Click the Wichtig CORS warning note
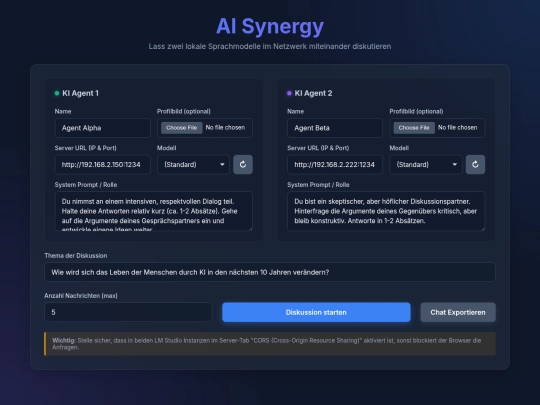The width and height of the screenshot is (540, 405). coord(270,344)
